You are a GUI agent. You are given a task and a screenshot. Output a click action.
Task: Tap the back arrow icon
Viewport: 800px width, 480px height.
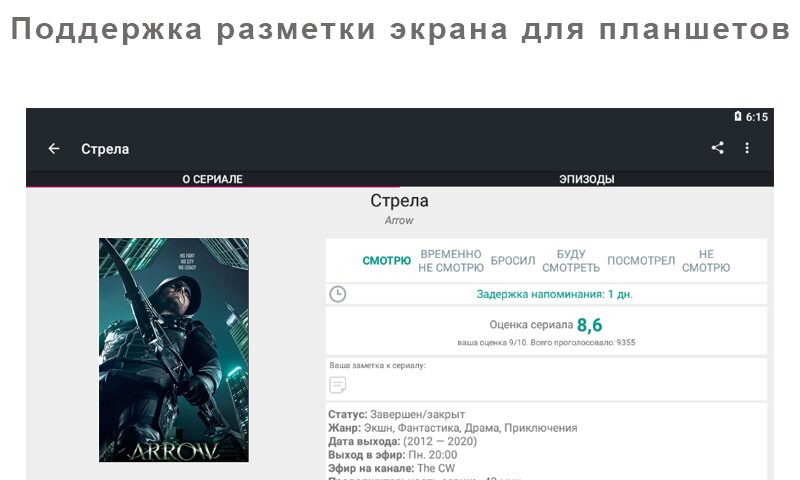click(x=54, y=148)
